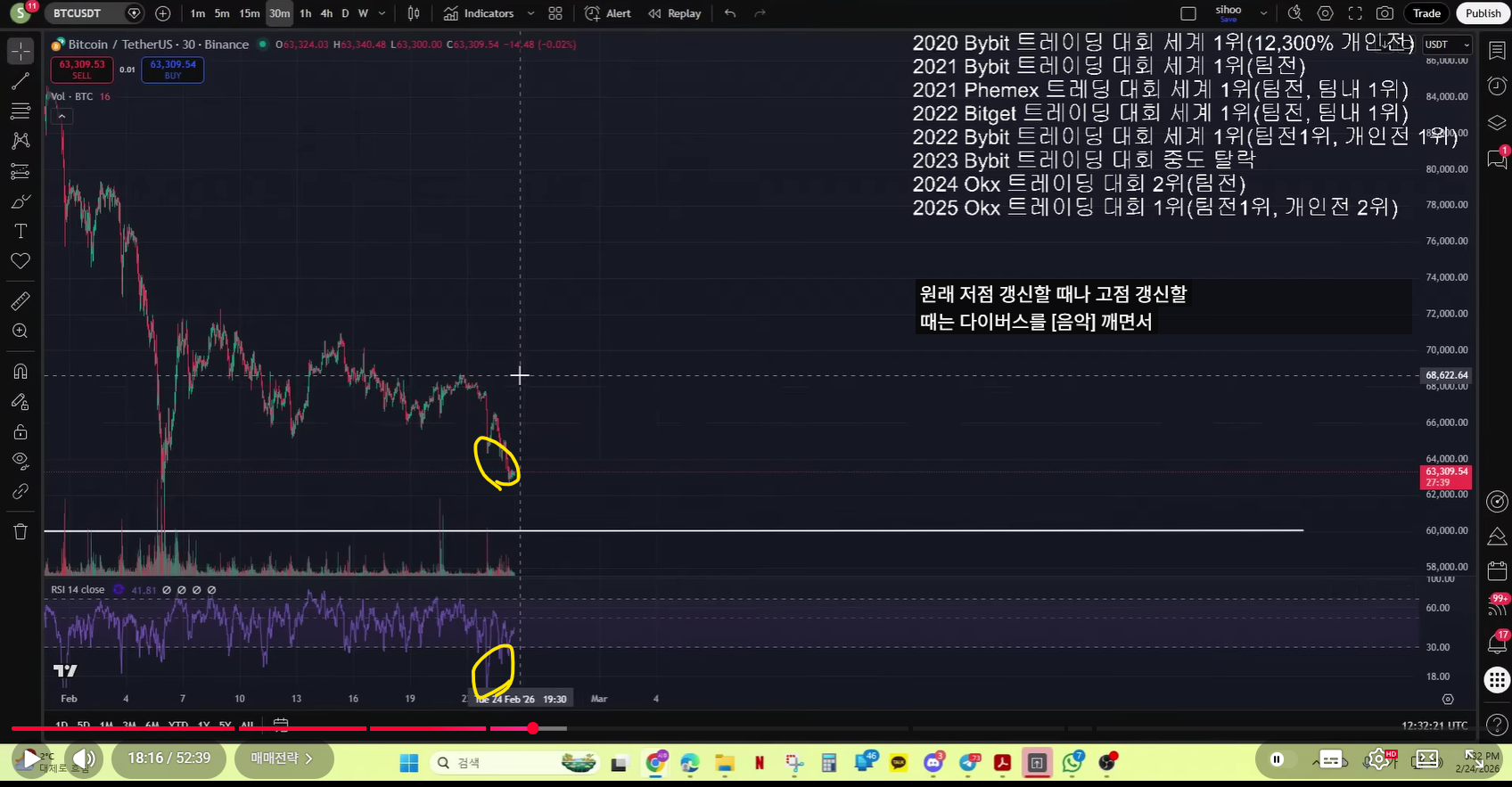Viewport: 1512px width, 787px height.
Task: Open the patterns drawing tool
Action: (x=21, y=141)
